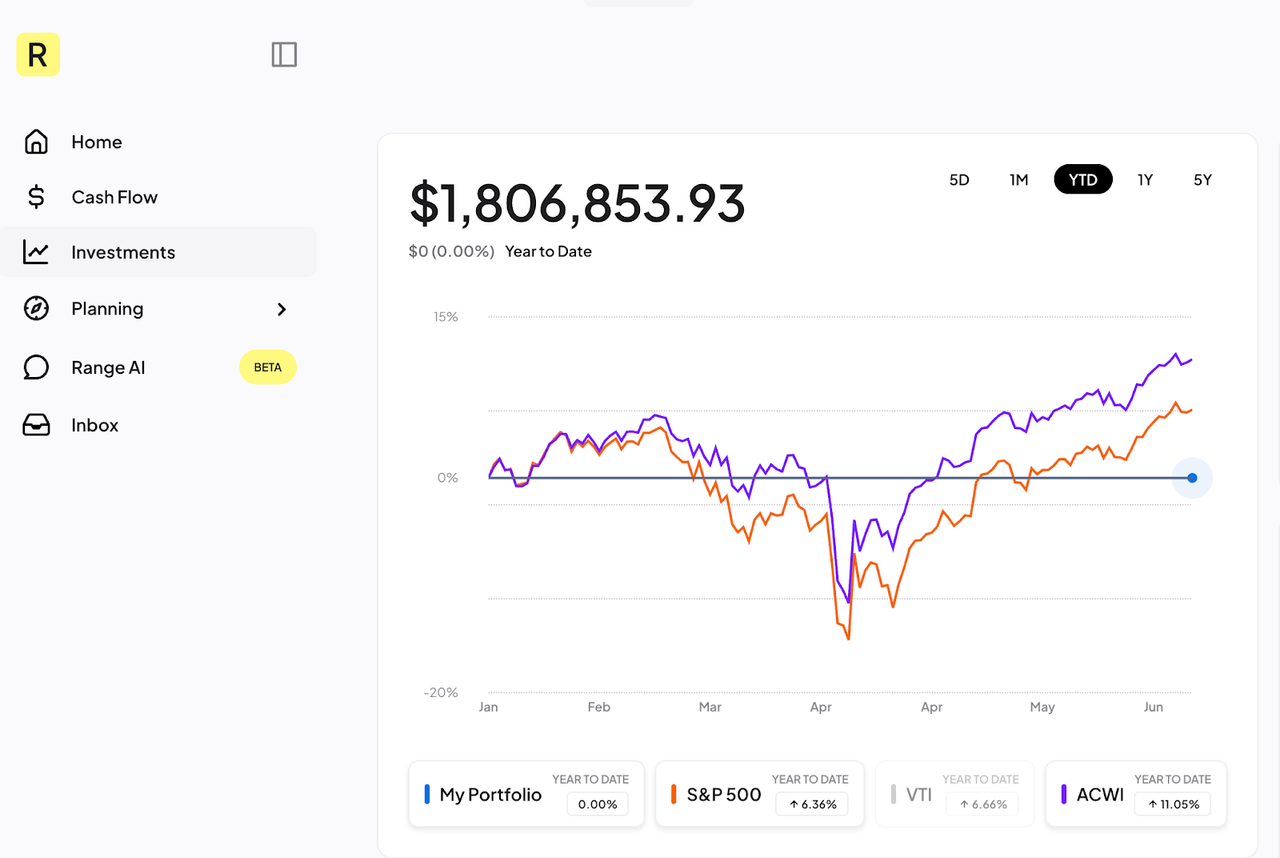
Task: Switch to the 5Y time range
Action: pyautogui.click(x=1202, y=179)
